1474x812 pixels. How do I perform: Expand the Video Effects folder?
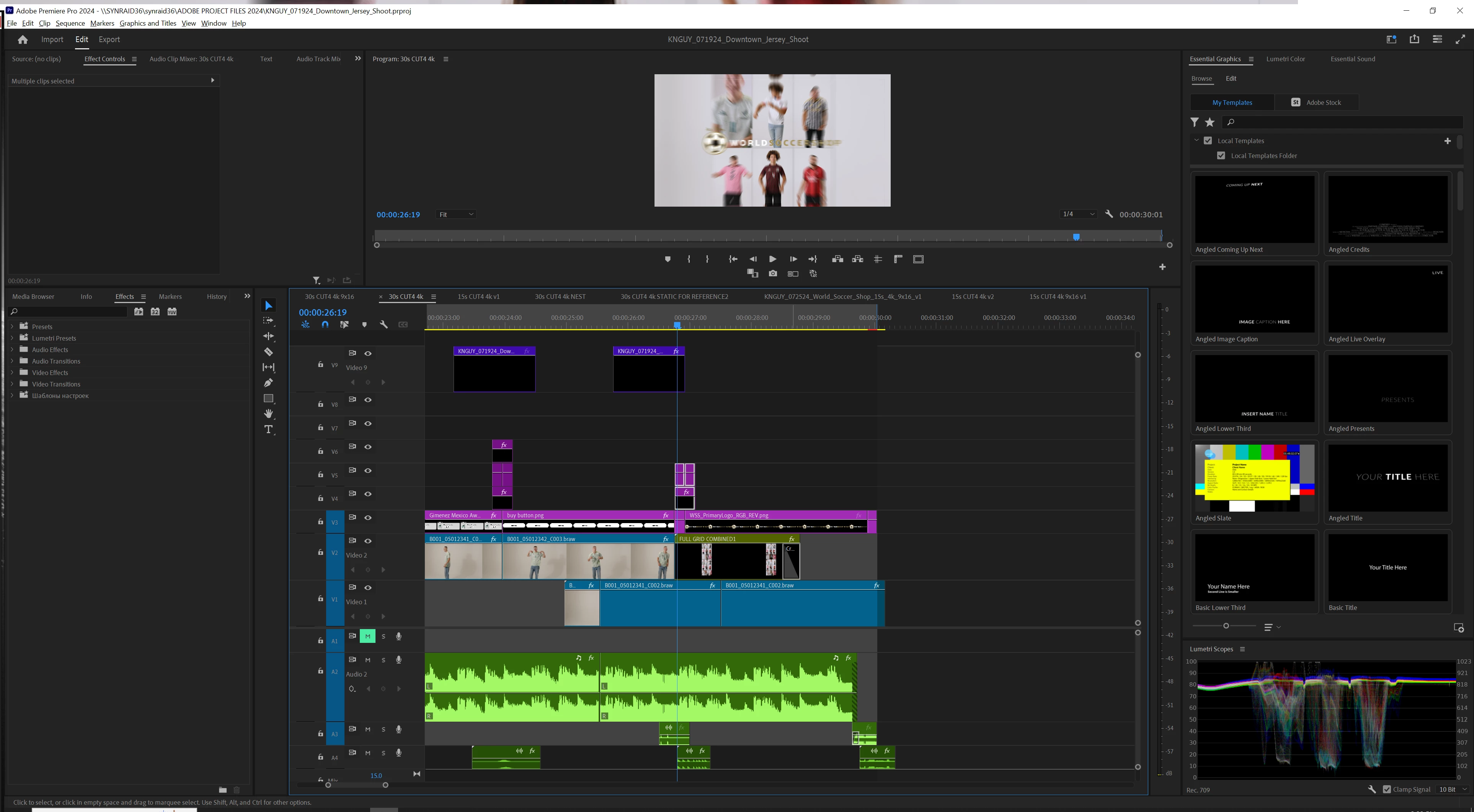(11, 373)
